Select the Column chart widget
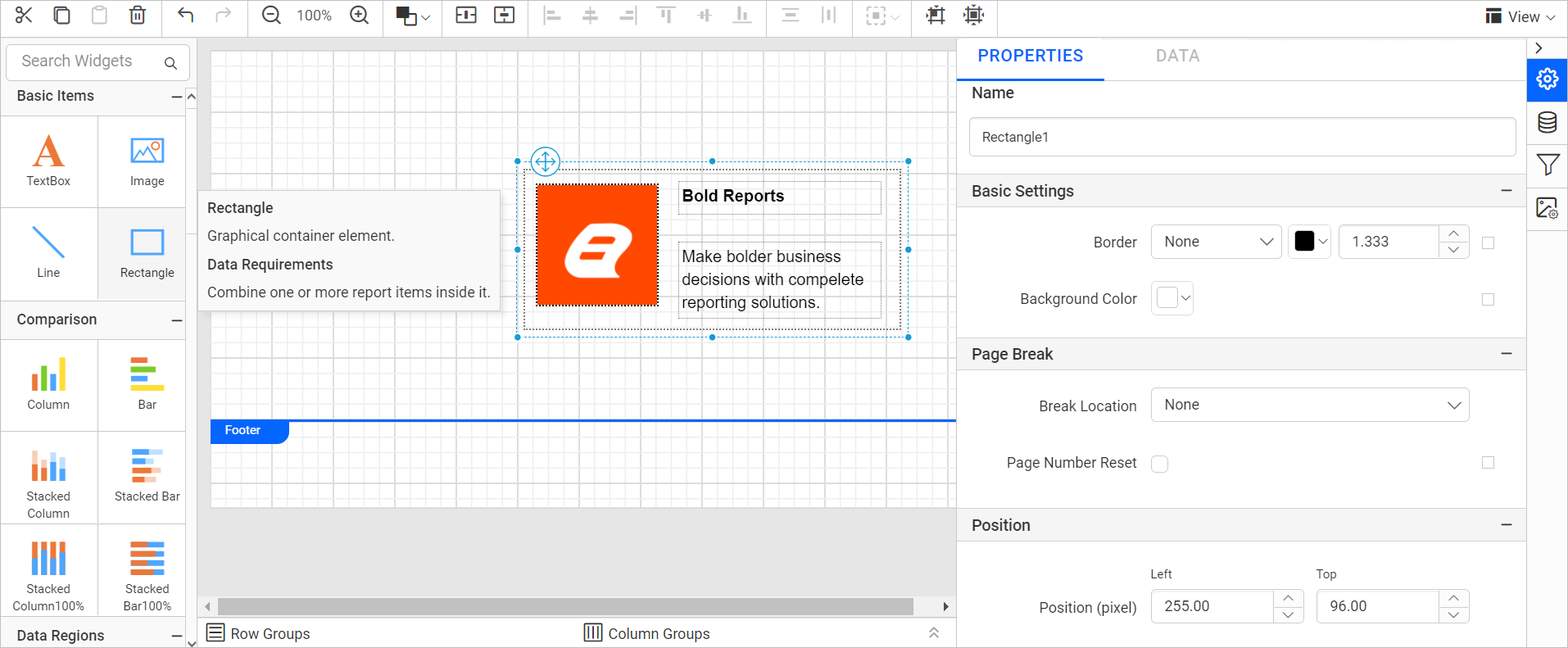This screenshot has height=648, width=1568. pyautogui.click(x=48, y=384)
